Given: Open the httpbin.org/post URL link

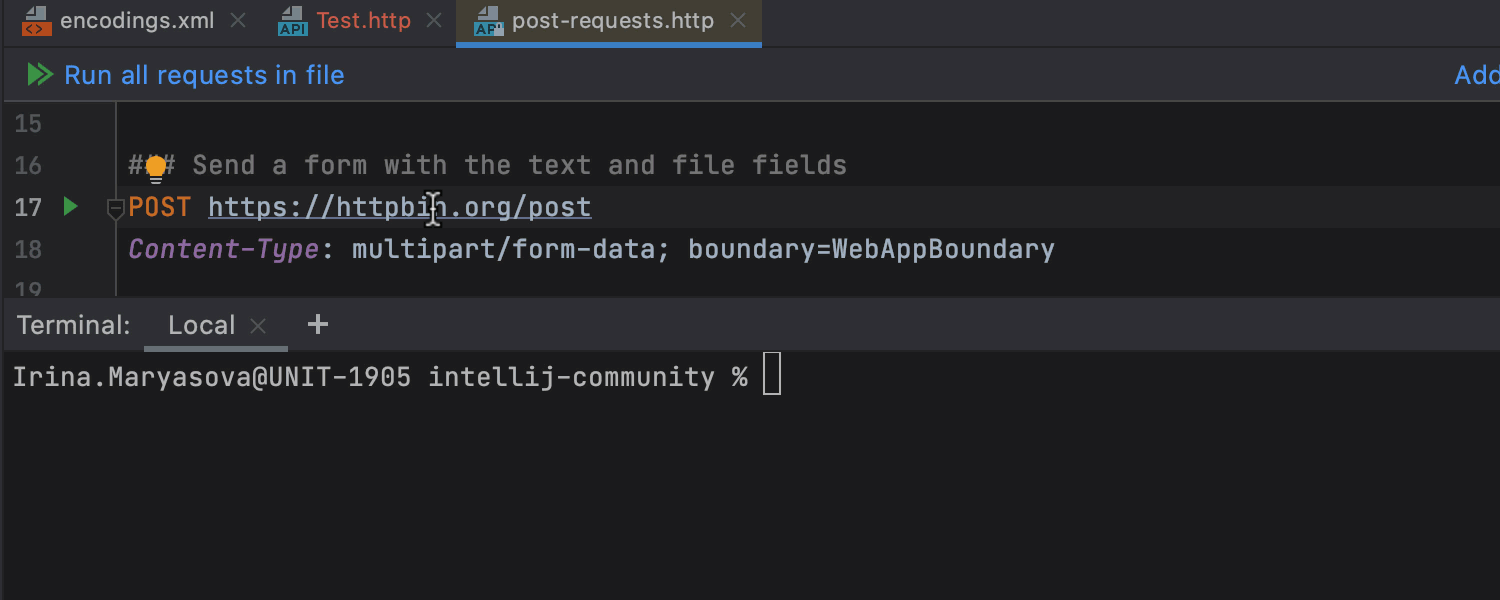Looking at the screenshot, I should click(x=398, y=206).
